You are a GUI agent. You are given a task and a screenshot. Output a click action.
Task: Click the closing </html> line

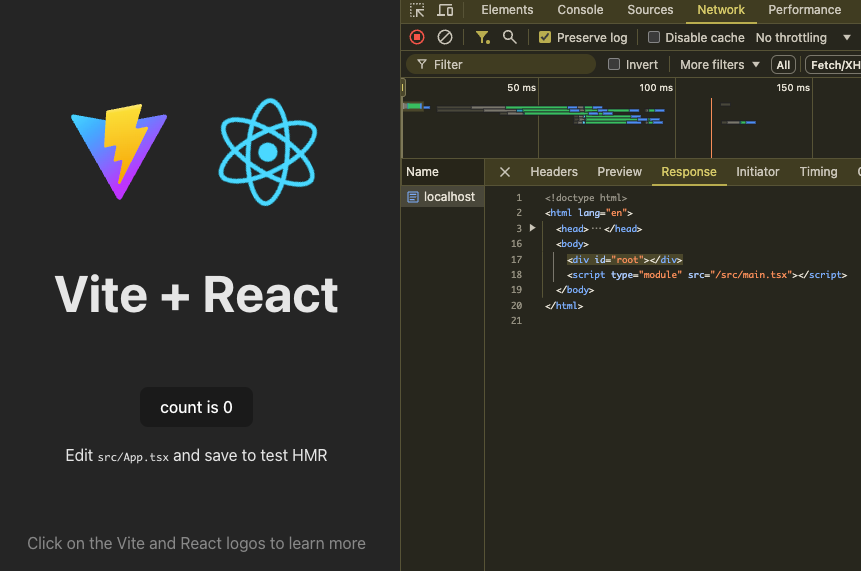563,306
